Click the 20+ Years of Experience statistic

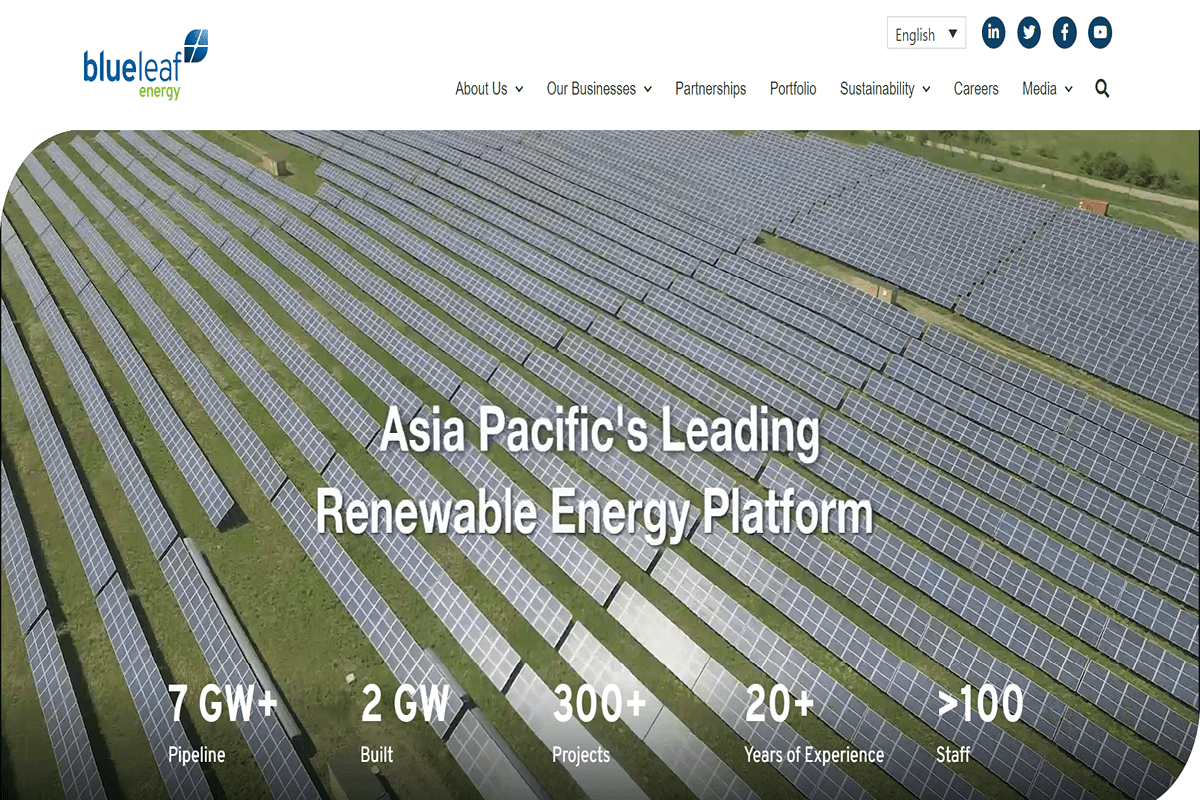[812, 720]
